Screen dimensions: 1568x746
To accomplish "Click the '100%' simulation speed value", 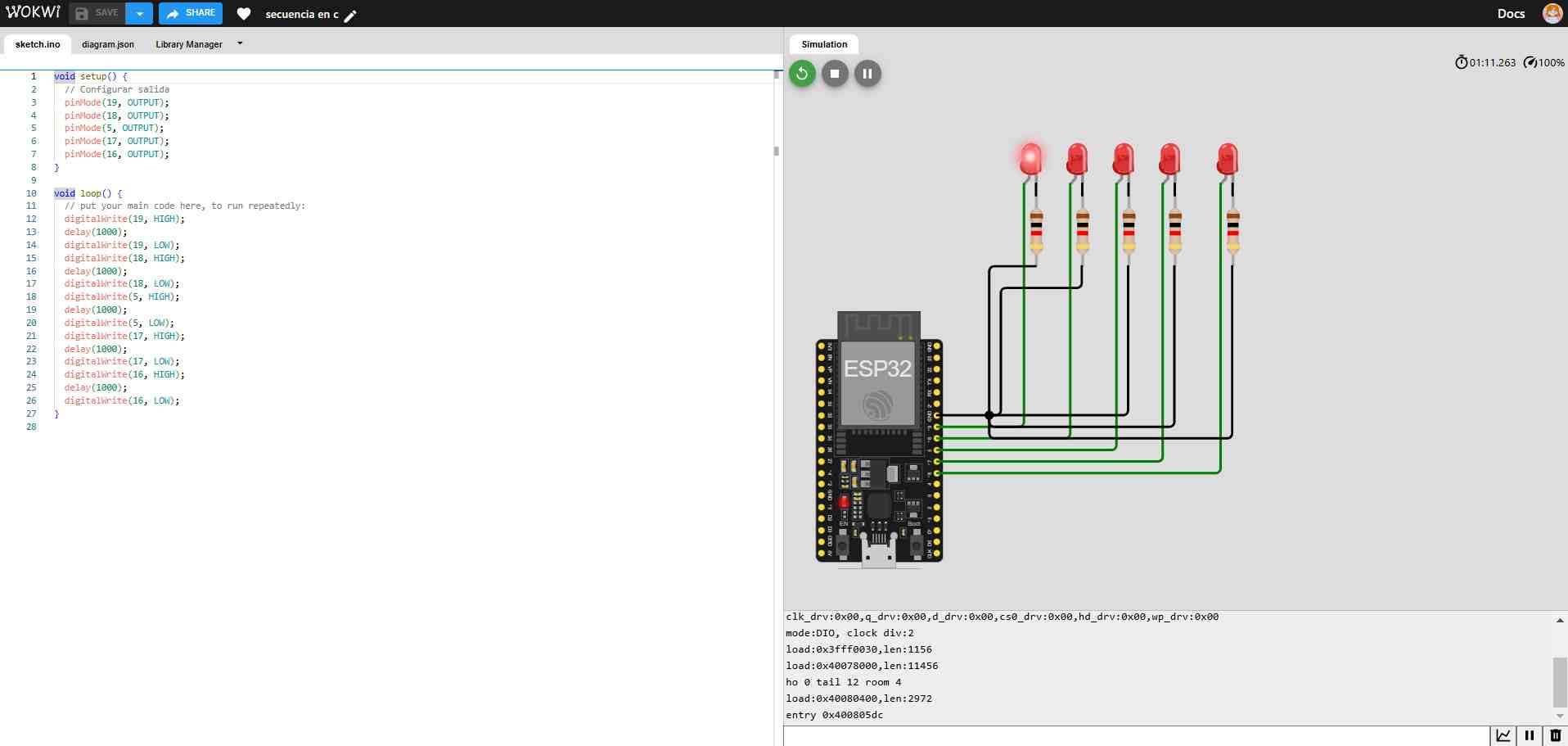I will click(1552, 62).
